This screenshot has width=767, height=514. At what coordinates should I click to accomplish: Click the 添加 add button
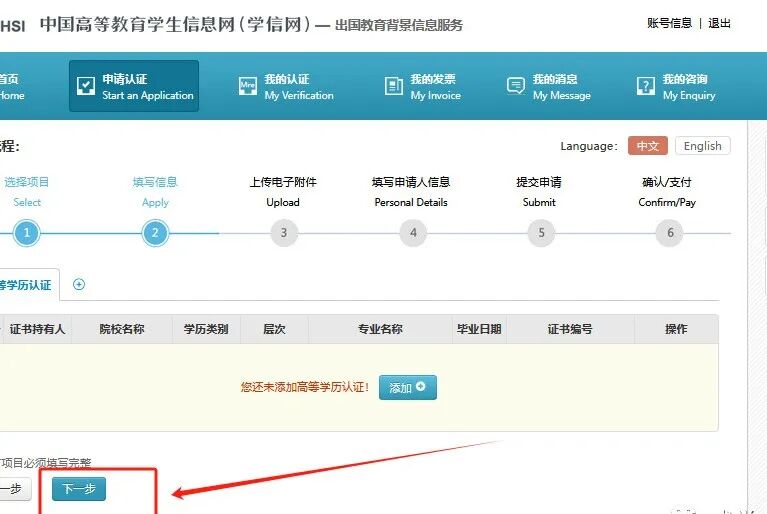407,387
